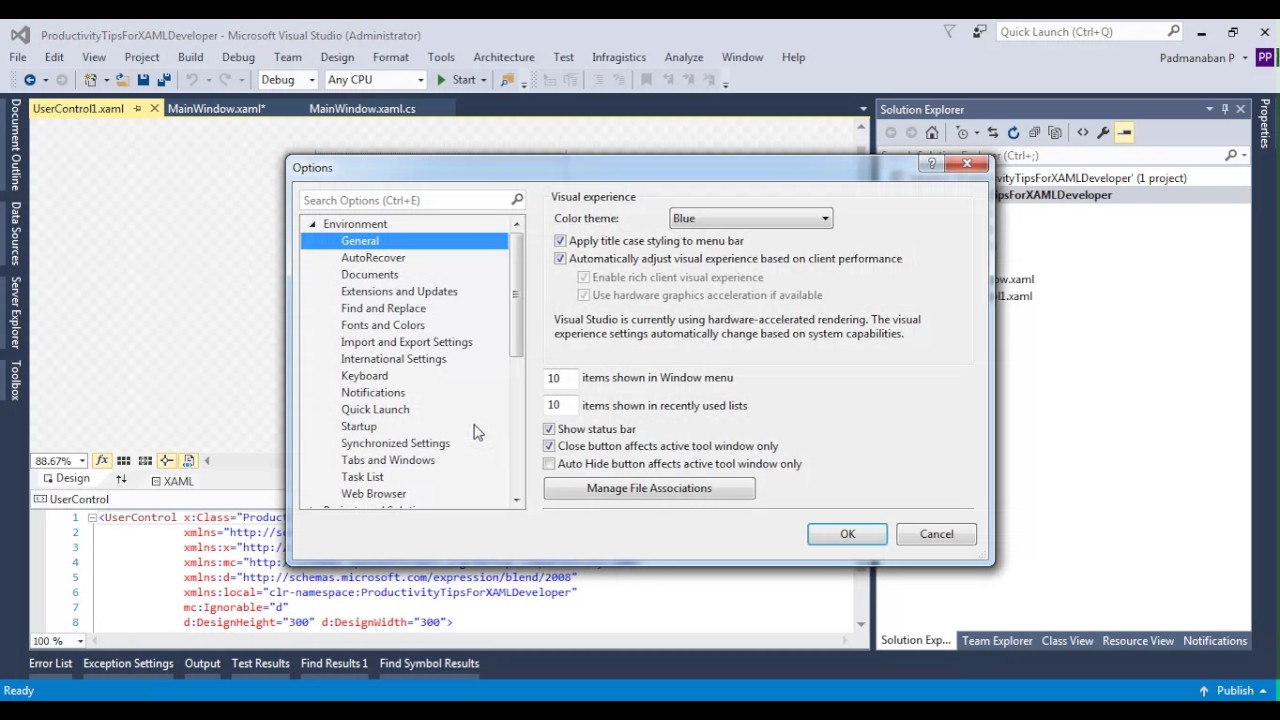Click Sync with Active Document icon
Image resolution: width=1280 pixels, height=720 pixels.
click(x=992, y=132)
